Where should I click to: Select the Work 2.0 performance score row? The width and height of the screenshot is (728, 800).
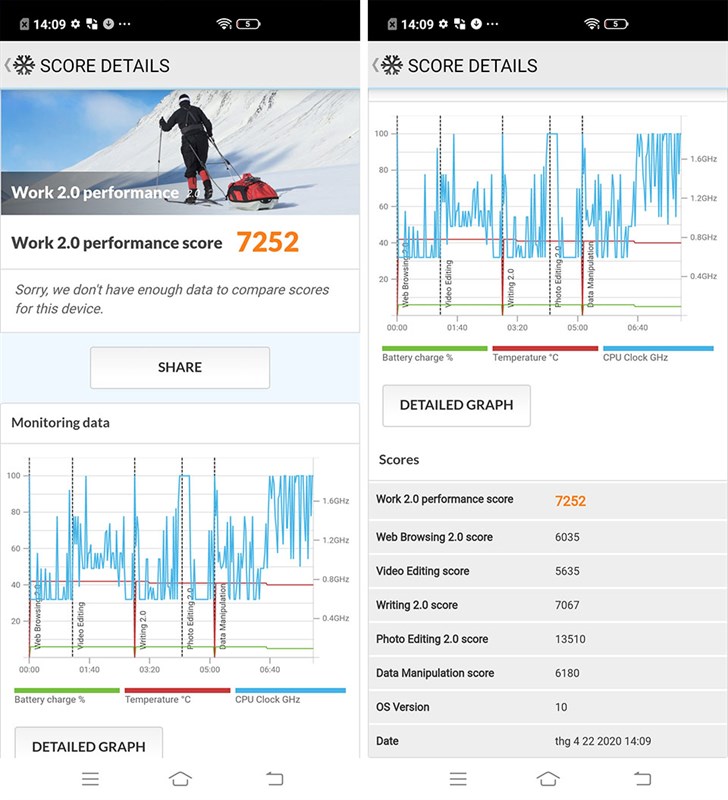pos(548,500)
